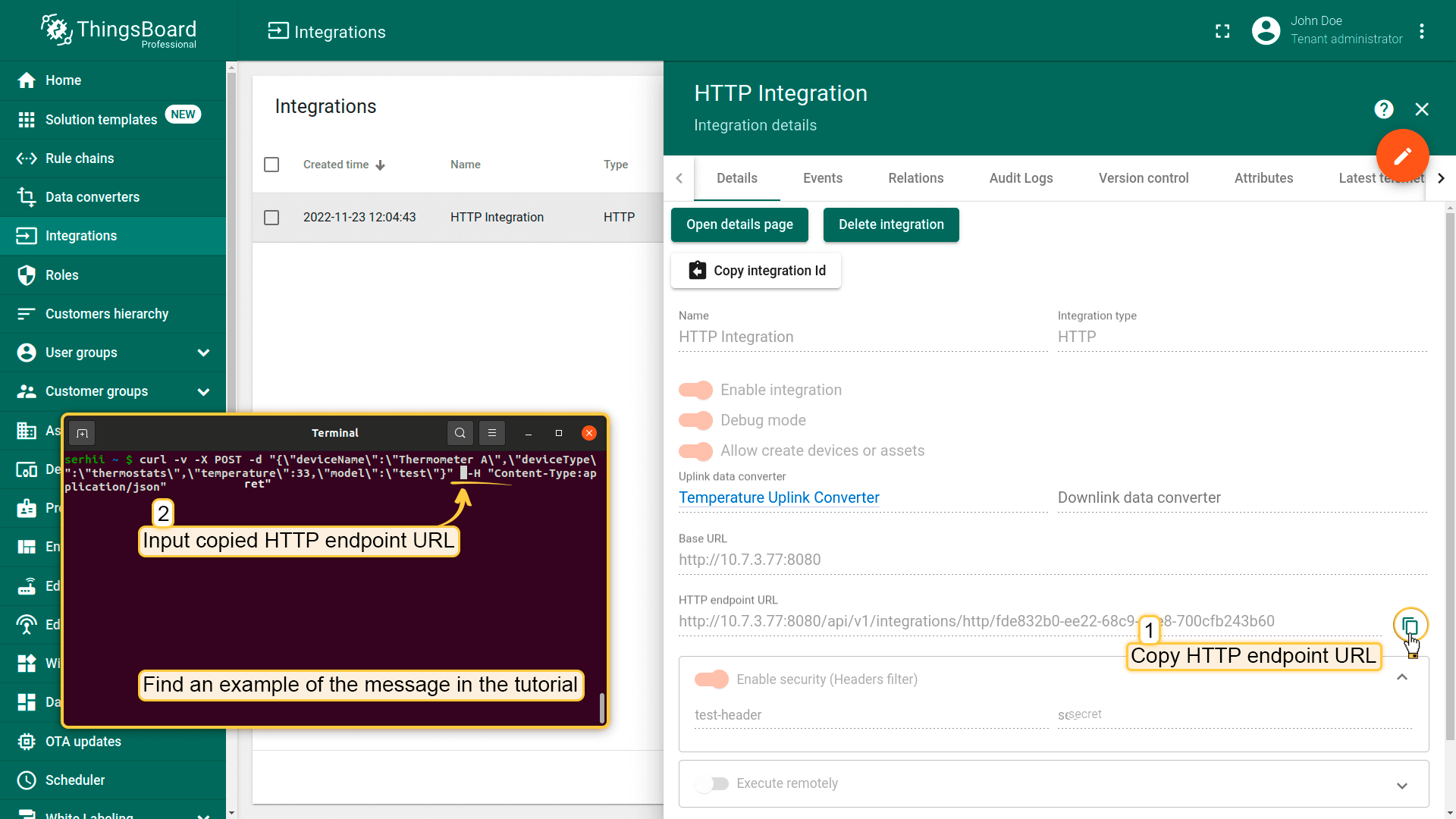Open the three-dot user menu
This screenshot has width=1456, height=819.
click(x=1422, y=31)
